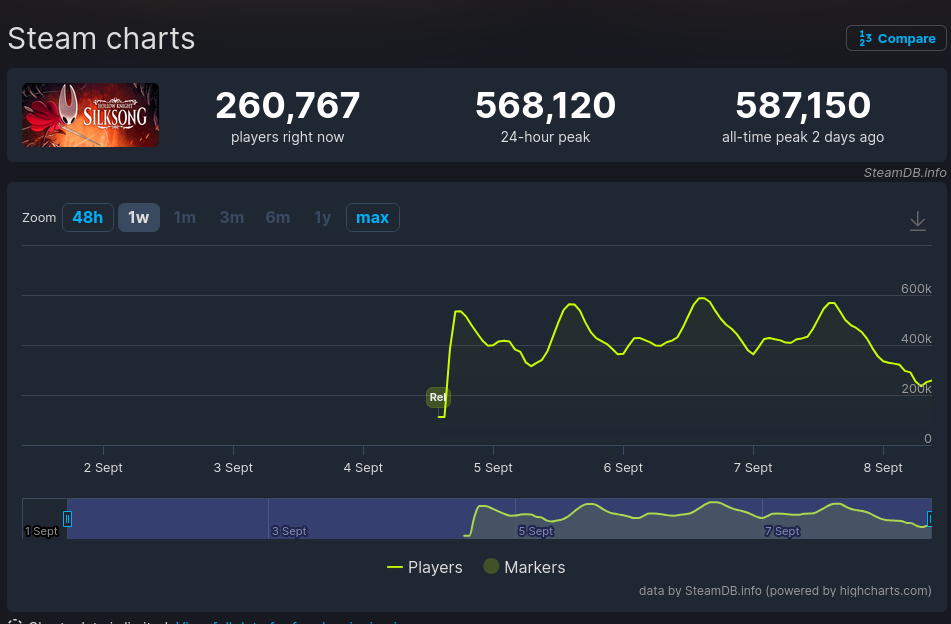
Task: Click the navigator's 3 Sept label
Action: pos(289,531)
